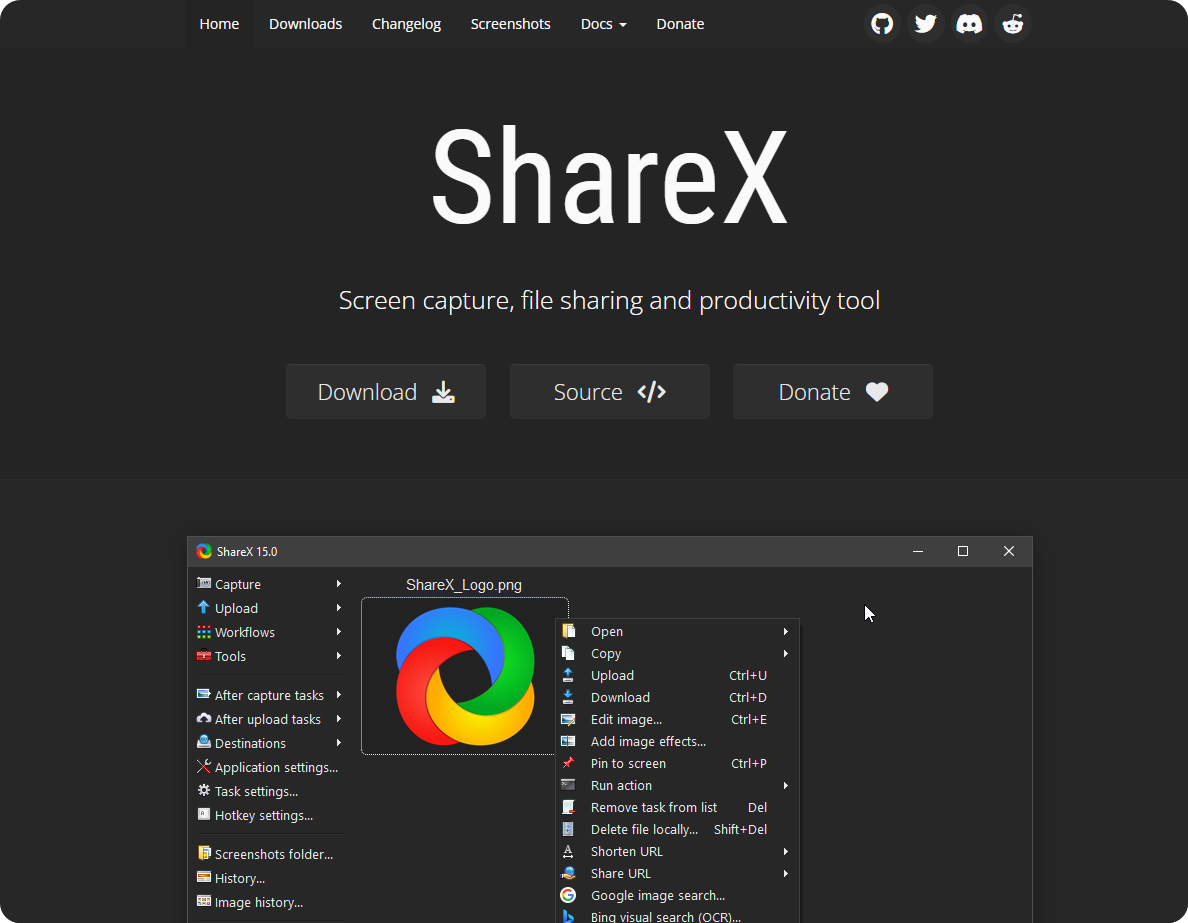Click the Workflows grid icon in sidebar
Image resolution: width=1188 pixels, height=923 pixels.
point(204,632)
